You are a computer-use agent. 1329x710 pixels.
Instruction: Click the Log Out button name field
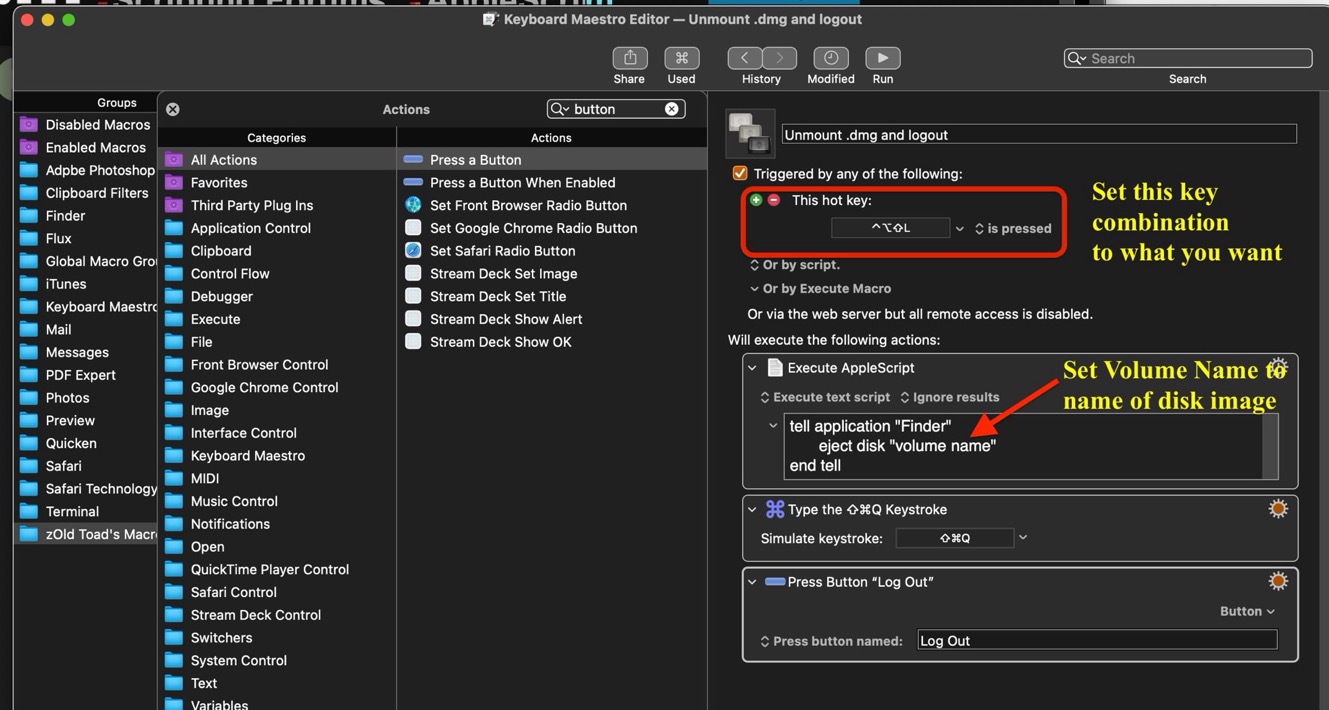(x=1097, y=640)
